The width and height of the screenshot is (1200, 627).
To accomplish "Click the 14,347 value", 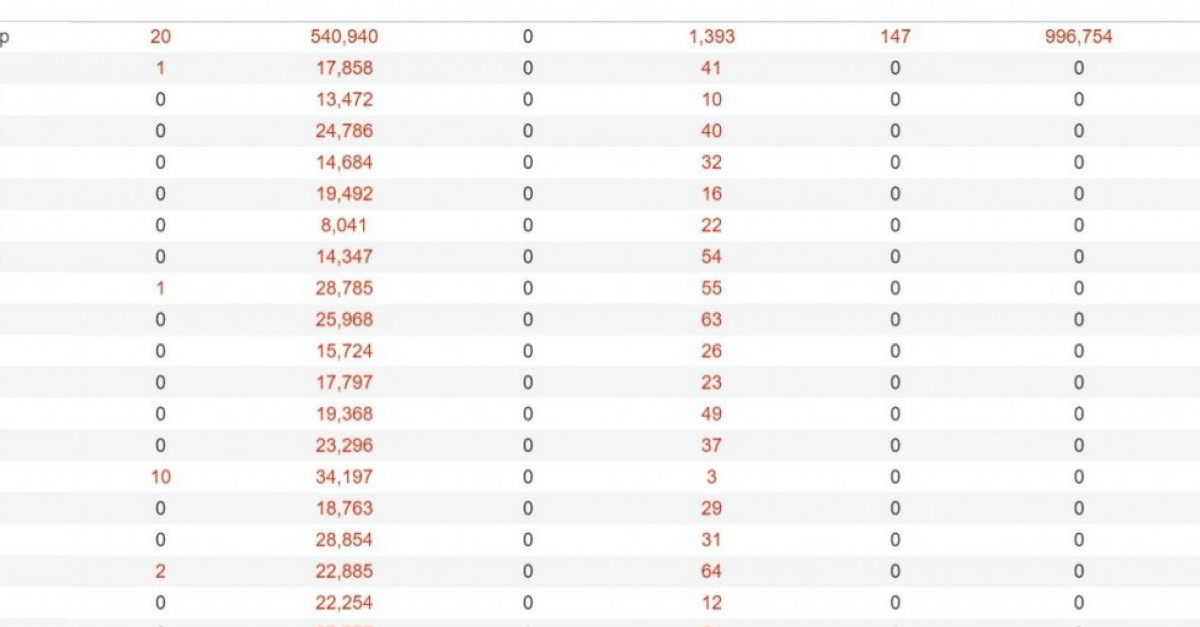I will [344, 257].
